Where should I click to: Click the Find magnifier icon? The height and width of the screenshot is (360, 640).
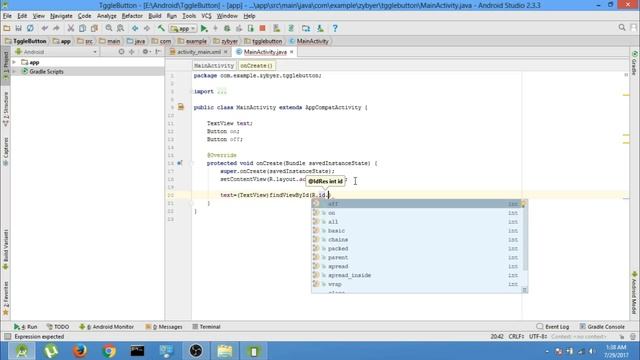109,28
